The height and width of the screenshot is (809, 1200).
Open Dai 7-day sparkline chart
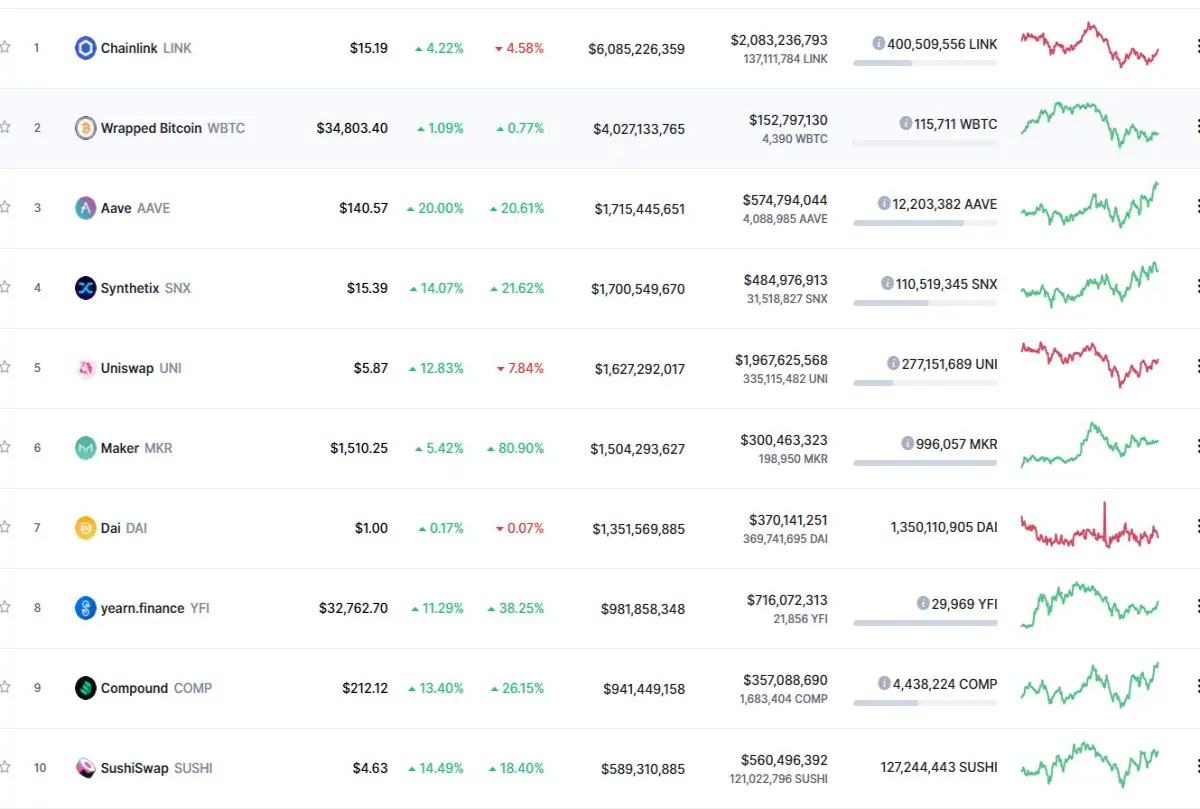tap(1090, 527)
